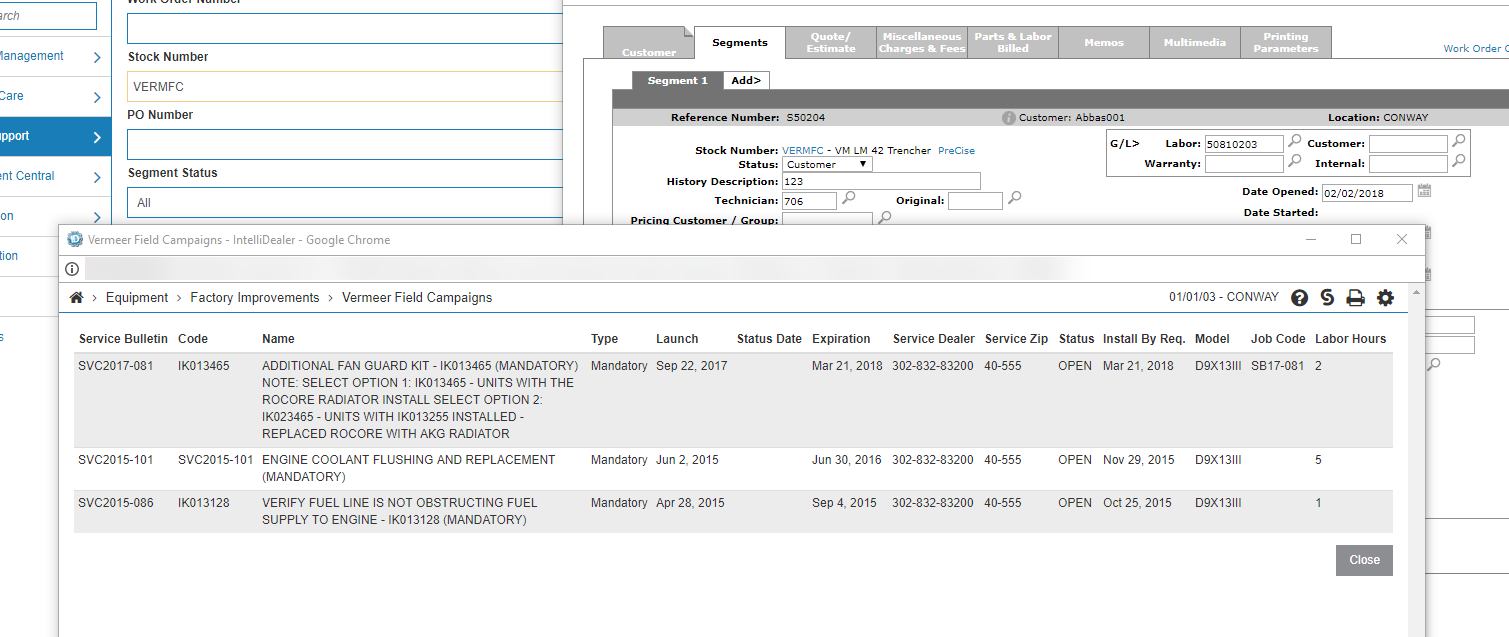
Task: Select the Add> segment tab
Action: tap(745, 80)
